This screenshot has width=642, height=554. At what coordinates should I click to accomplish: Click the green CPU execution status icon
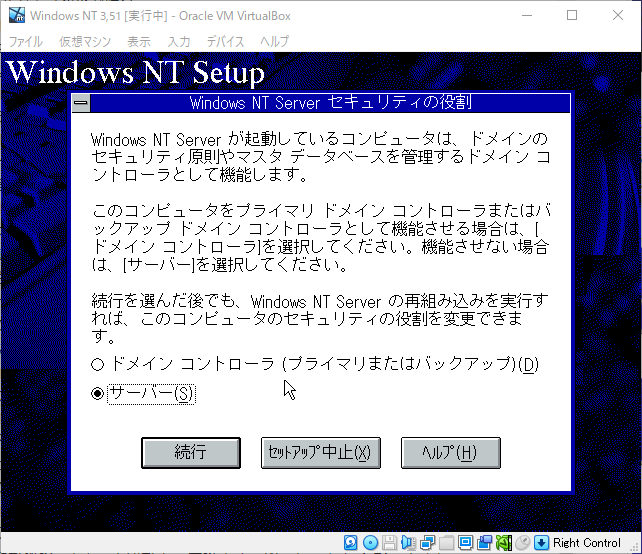coord(504,543)
